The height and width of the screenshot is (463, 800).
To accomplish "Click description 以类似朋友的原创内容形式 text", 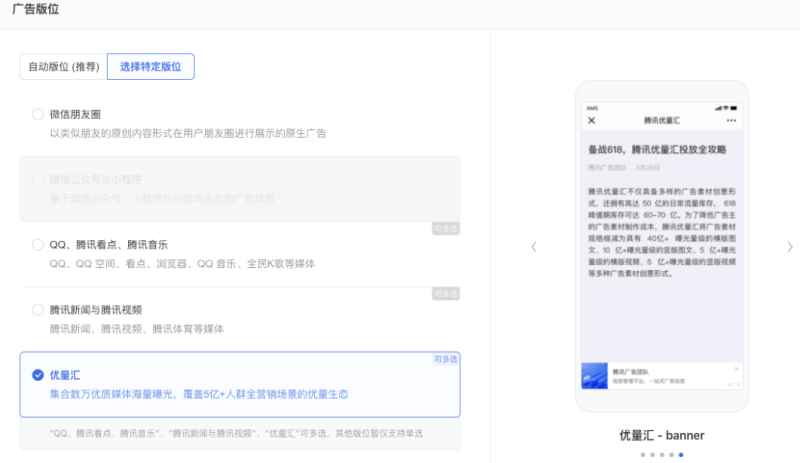I will 188,134.
